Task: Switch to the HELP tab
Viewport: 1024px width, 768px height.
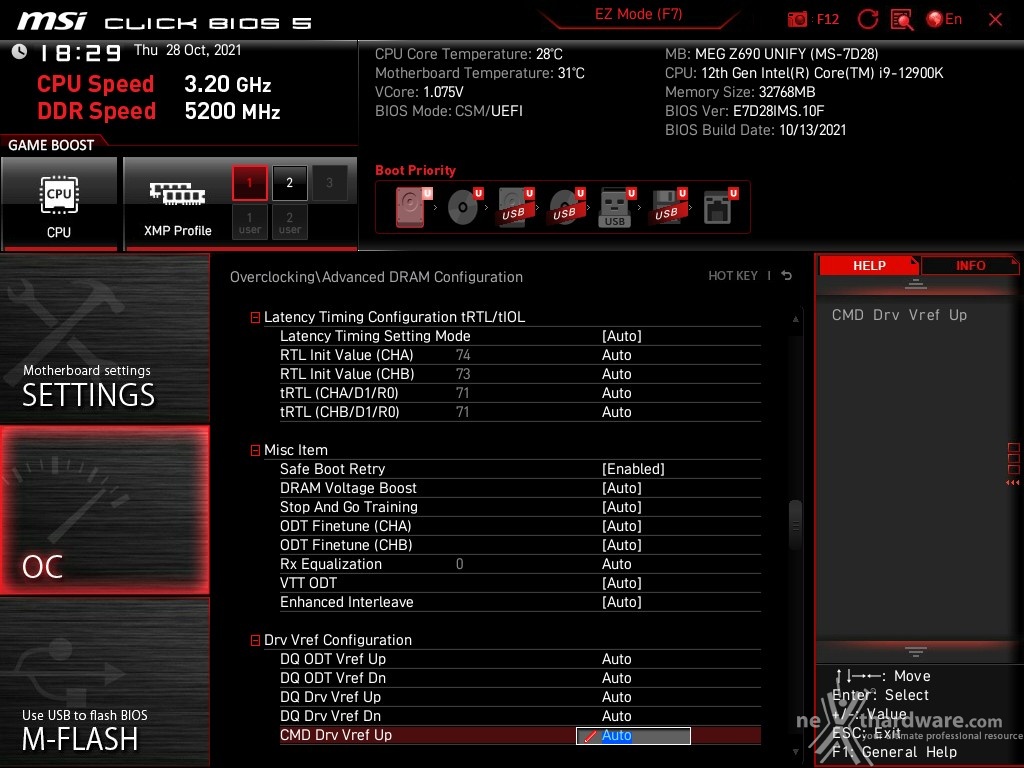Action: [869, 266]
